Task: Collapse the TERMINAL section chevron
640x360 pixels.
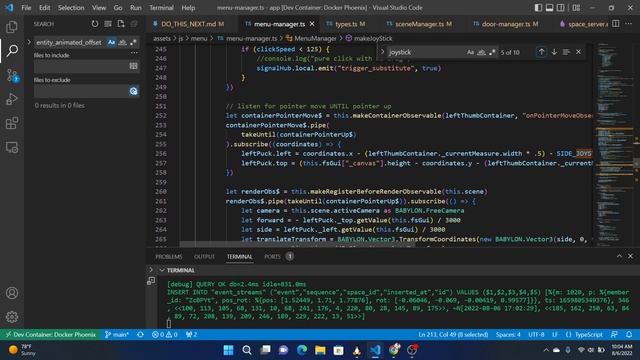Action: click(162, 270)
